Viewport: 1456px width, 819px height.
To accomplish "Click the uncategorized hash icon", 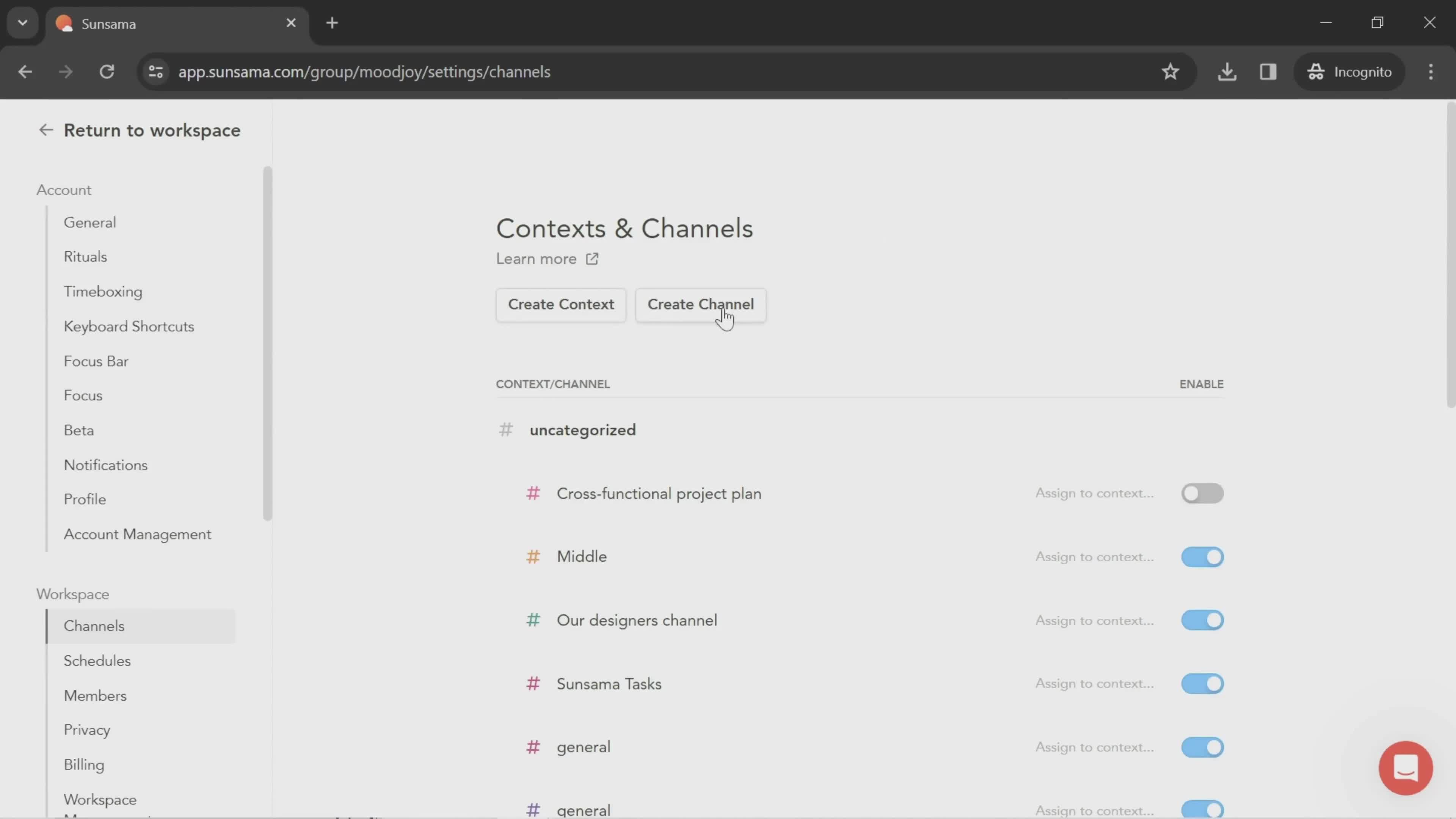I will 506,430.
